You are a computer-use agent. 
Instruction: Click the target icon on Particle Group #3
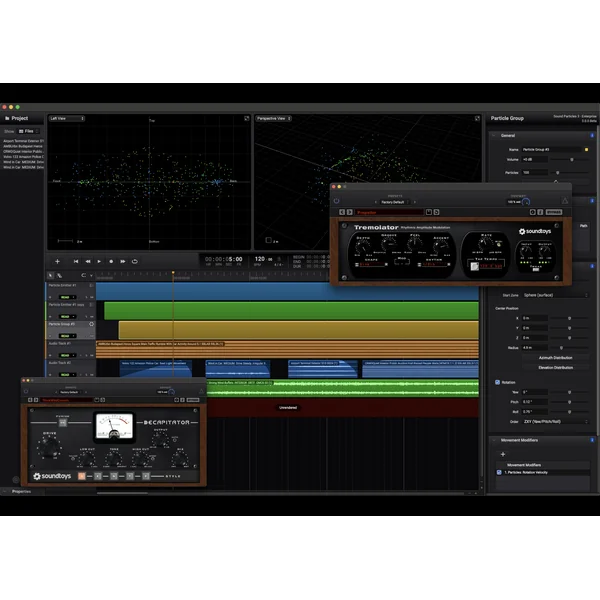91,324
